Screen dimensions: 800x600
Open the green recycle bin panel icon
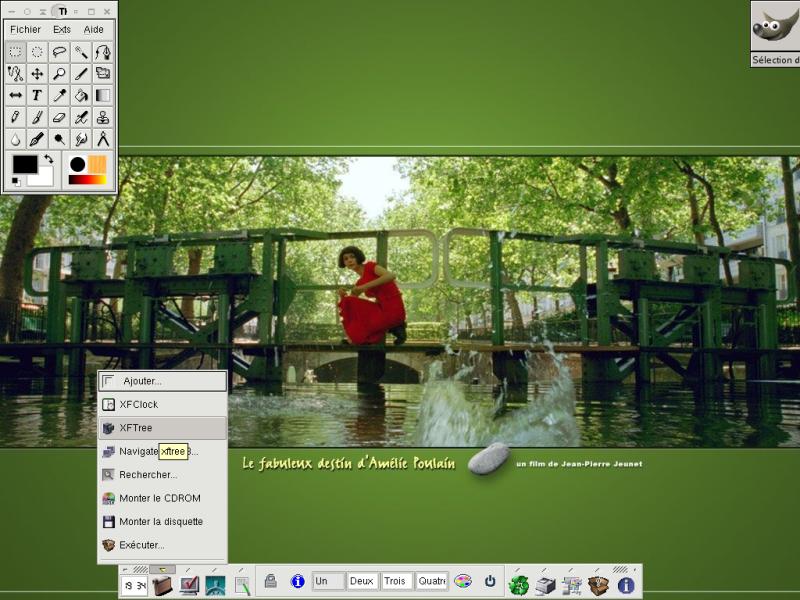click(518, 586)
